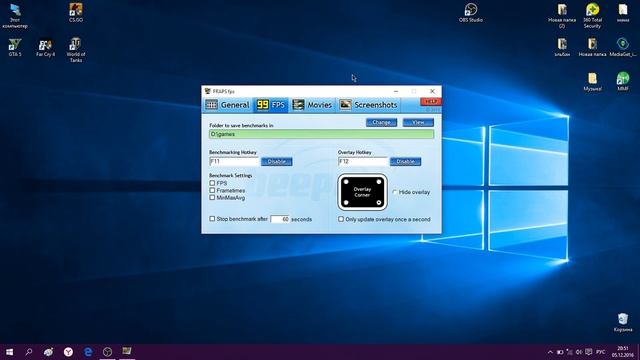Open the green MMF desktop shortcut

pos(622,82)
